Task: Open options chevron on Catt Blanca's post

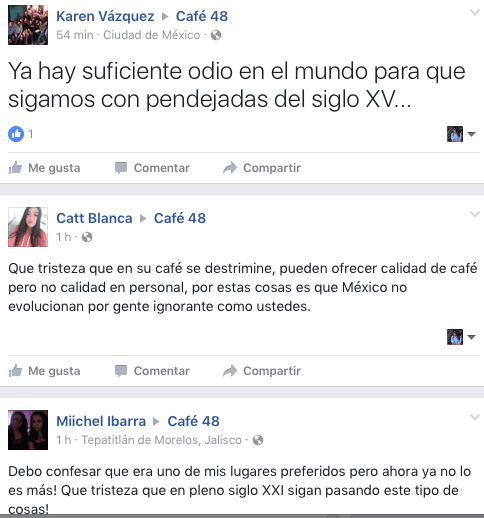Action: [474, 214]
